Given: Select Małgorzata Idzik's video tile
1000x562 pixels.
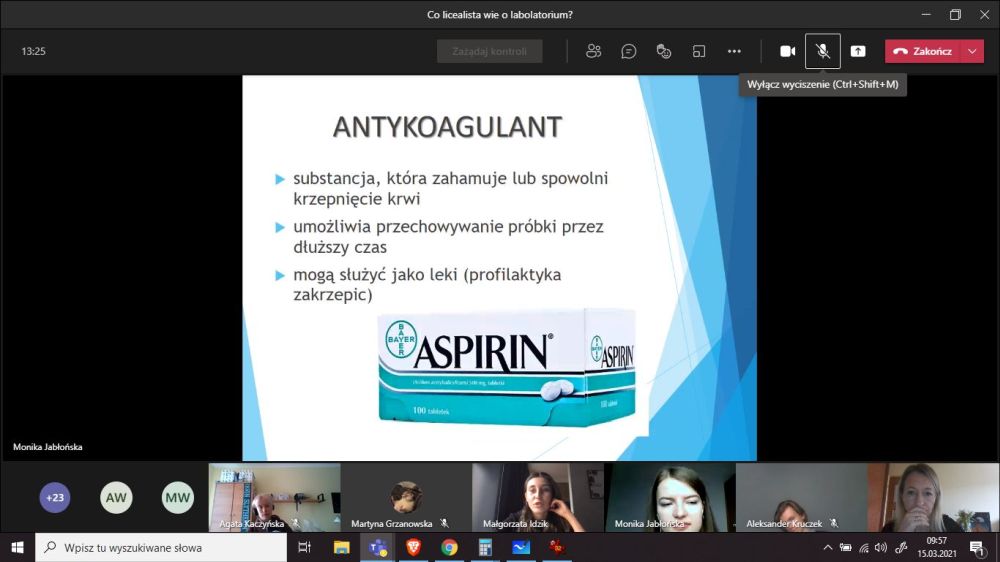Looking at the screenshot, I should tap(538, 498).
